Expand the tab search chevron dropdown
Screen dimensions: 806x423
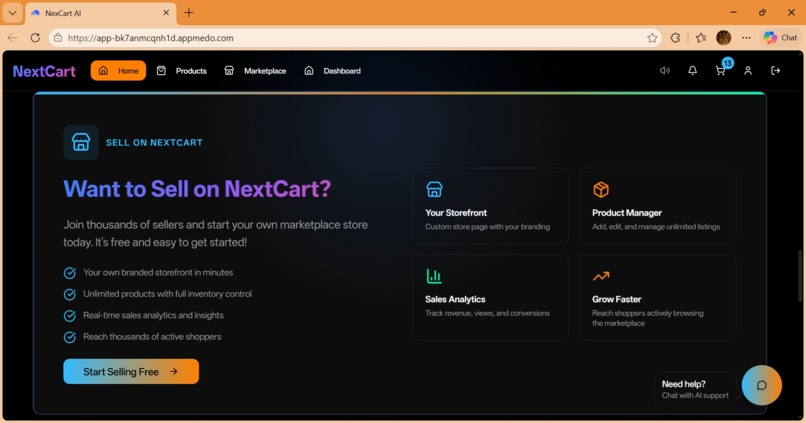12,13
